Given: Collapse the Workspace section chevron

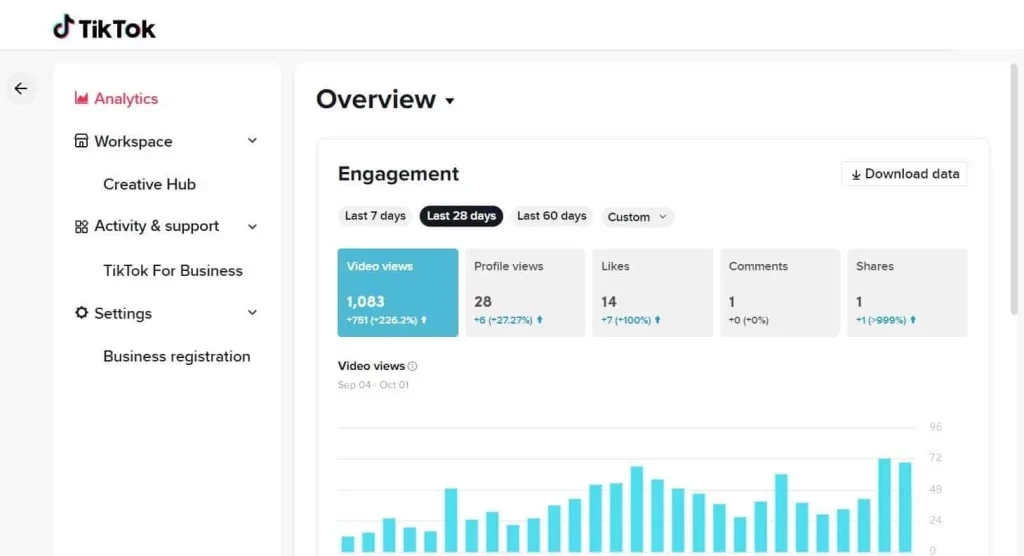Looking at the screenshot, I should pos(252,141).
